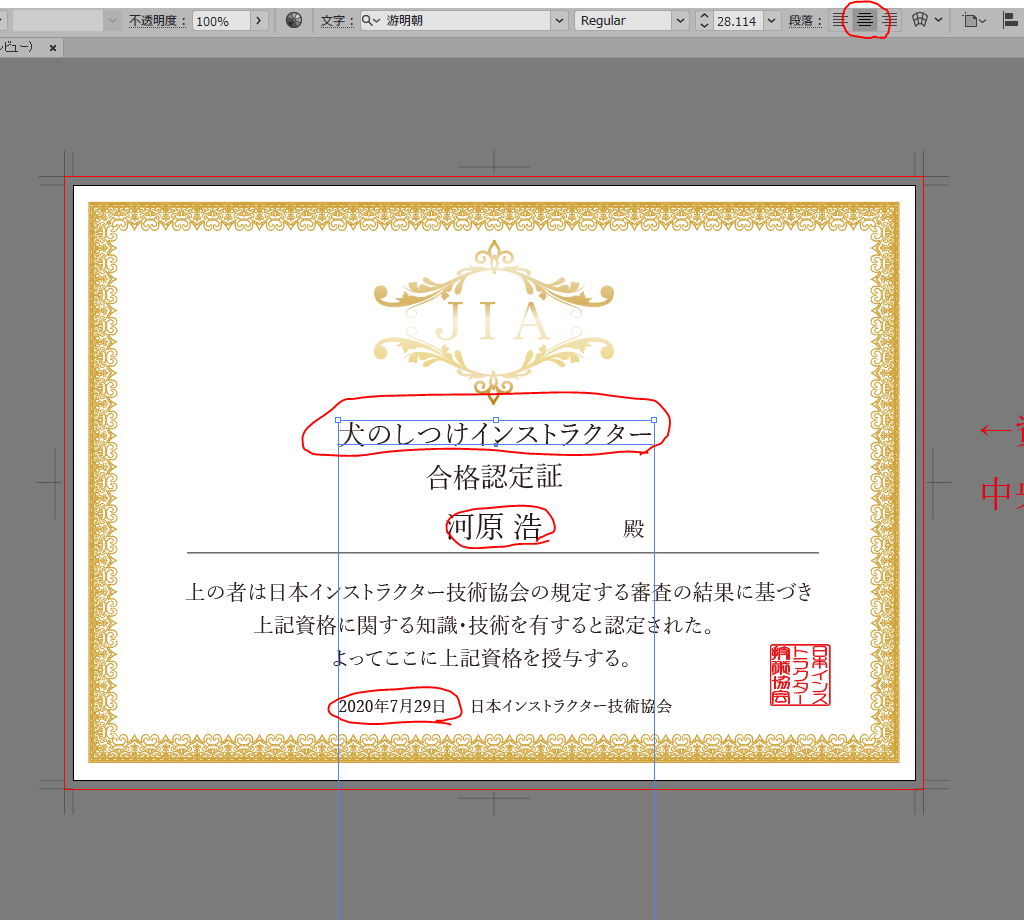Click the horizontal align left icon

(1011, 20)
